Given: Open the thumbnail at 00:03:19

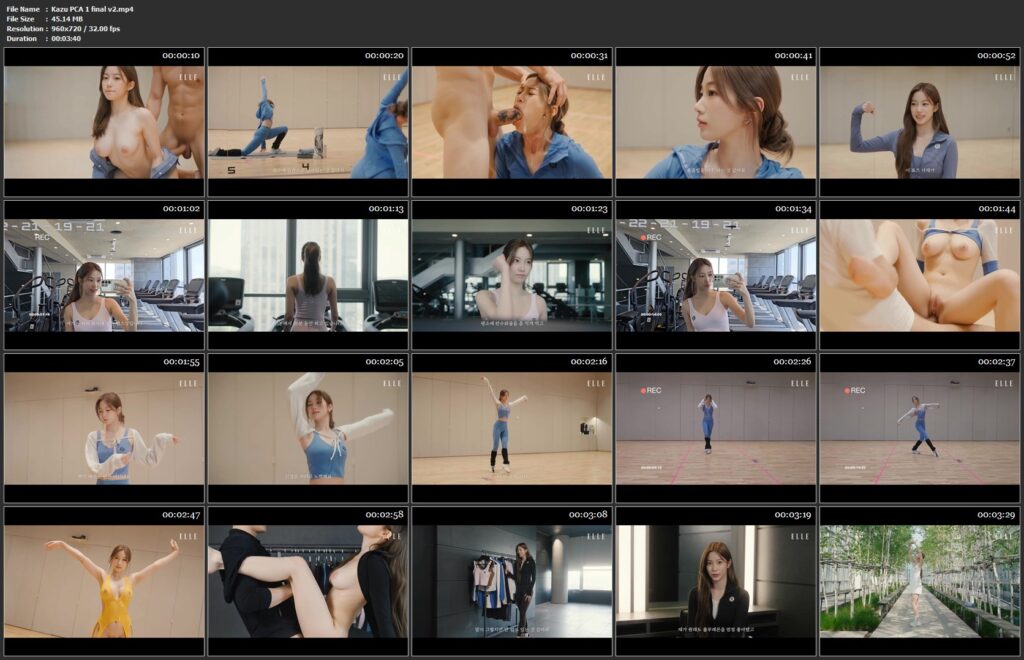Looking at the screenshot, I should pos(716,581).
